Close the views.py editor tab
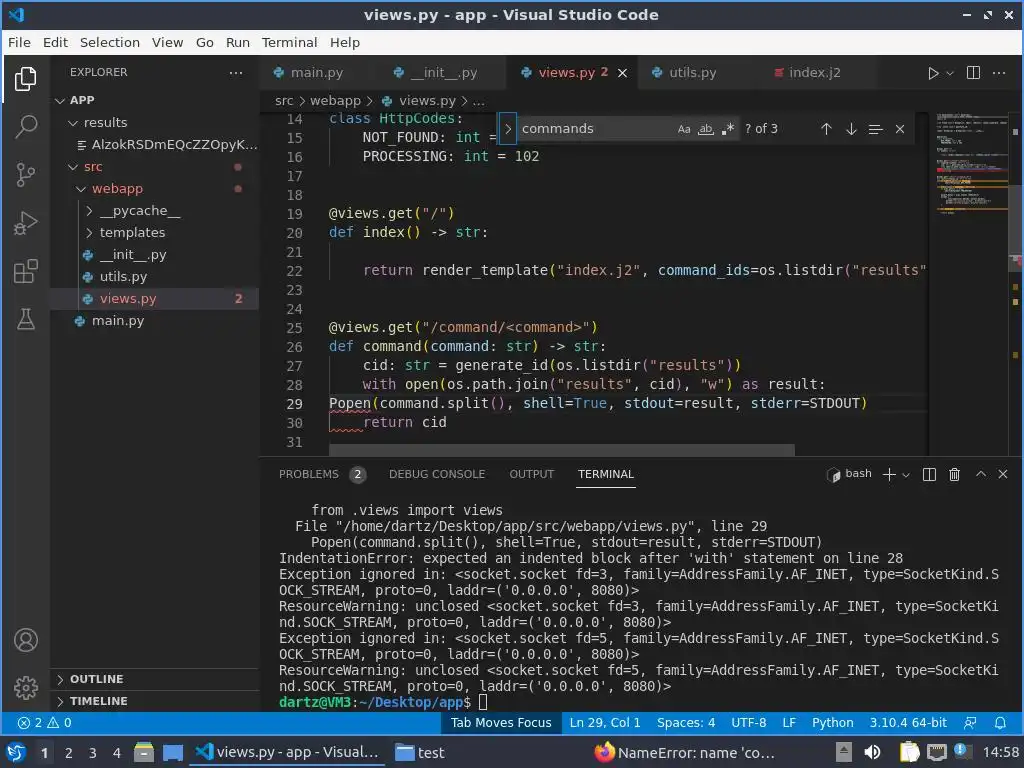The image size is (1024, 768). coord(622,73)
